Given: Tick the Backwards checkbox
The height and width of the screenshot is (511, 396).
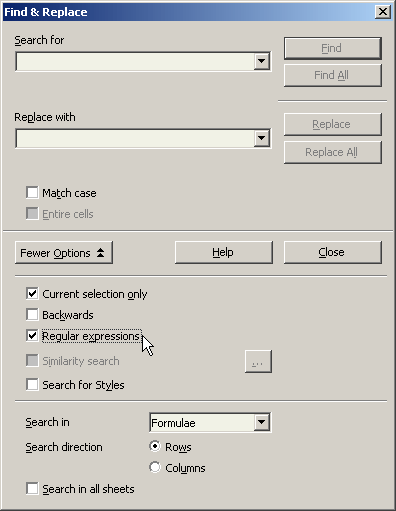Looking at the screenshot, I should [x=32, y=314].
